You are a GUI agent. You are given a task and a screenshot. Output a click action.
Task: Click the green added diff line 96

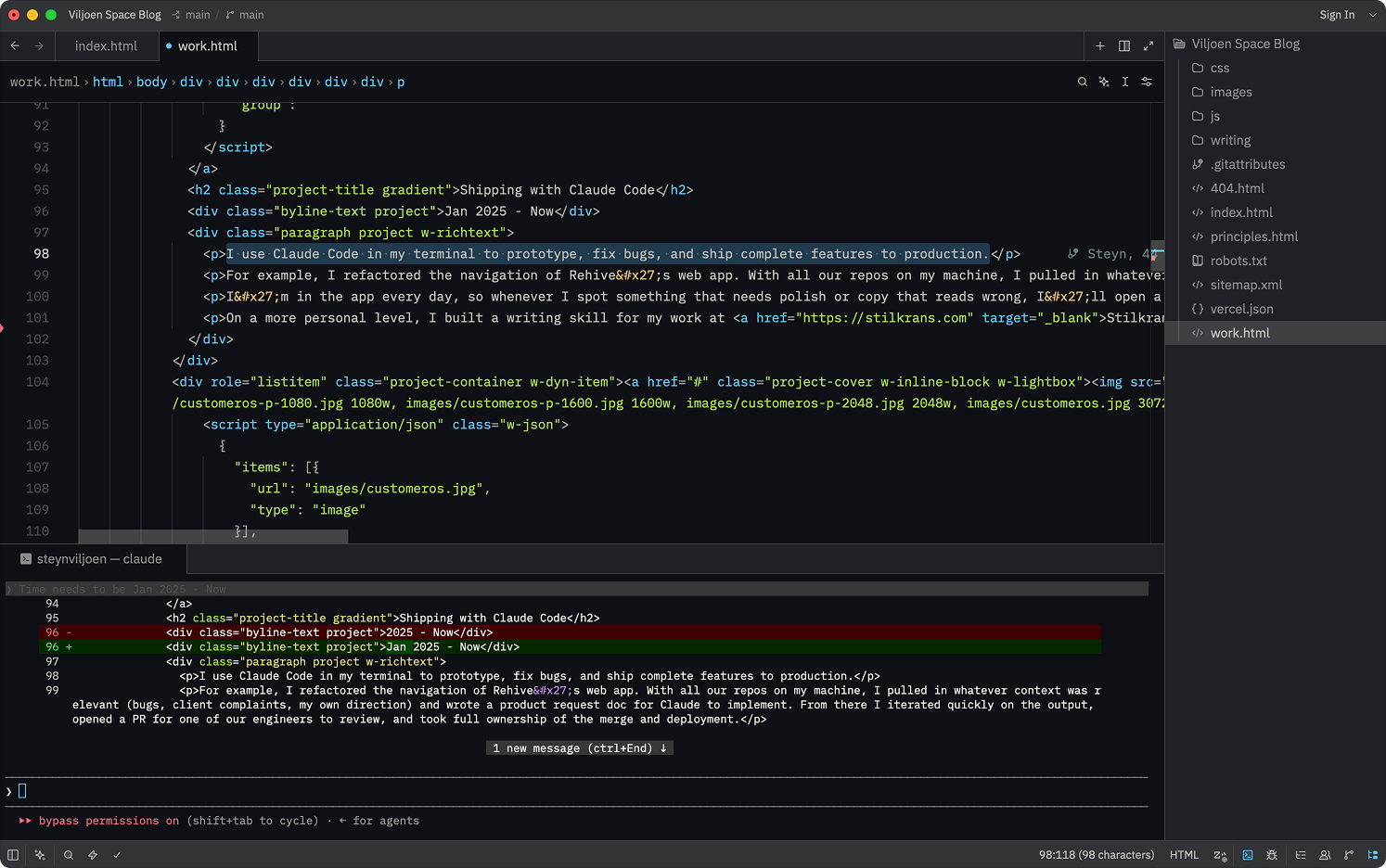571,647
